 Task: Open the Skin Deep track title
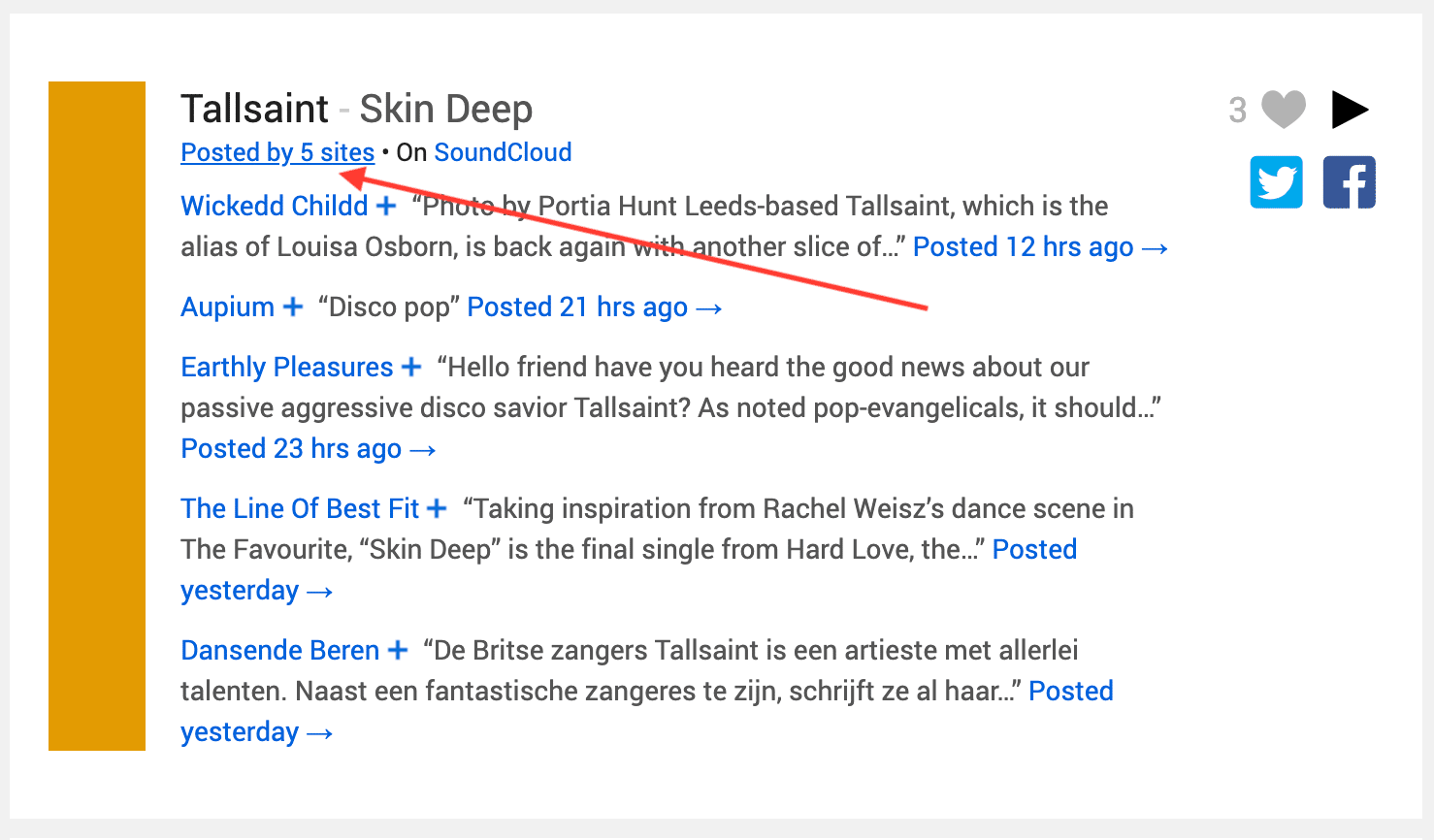[446, 109]
